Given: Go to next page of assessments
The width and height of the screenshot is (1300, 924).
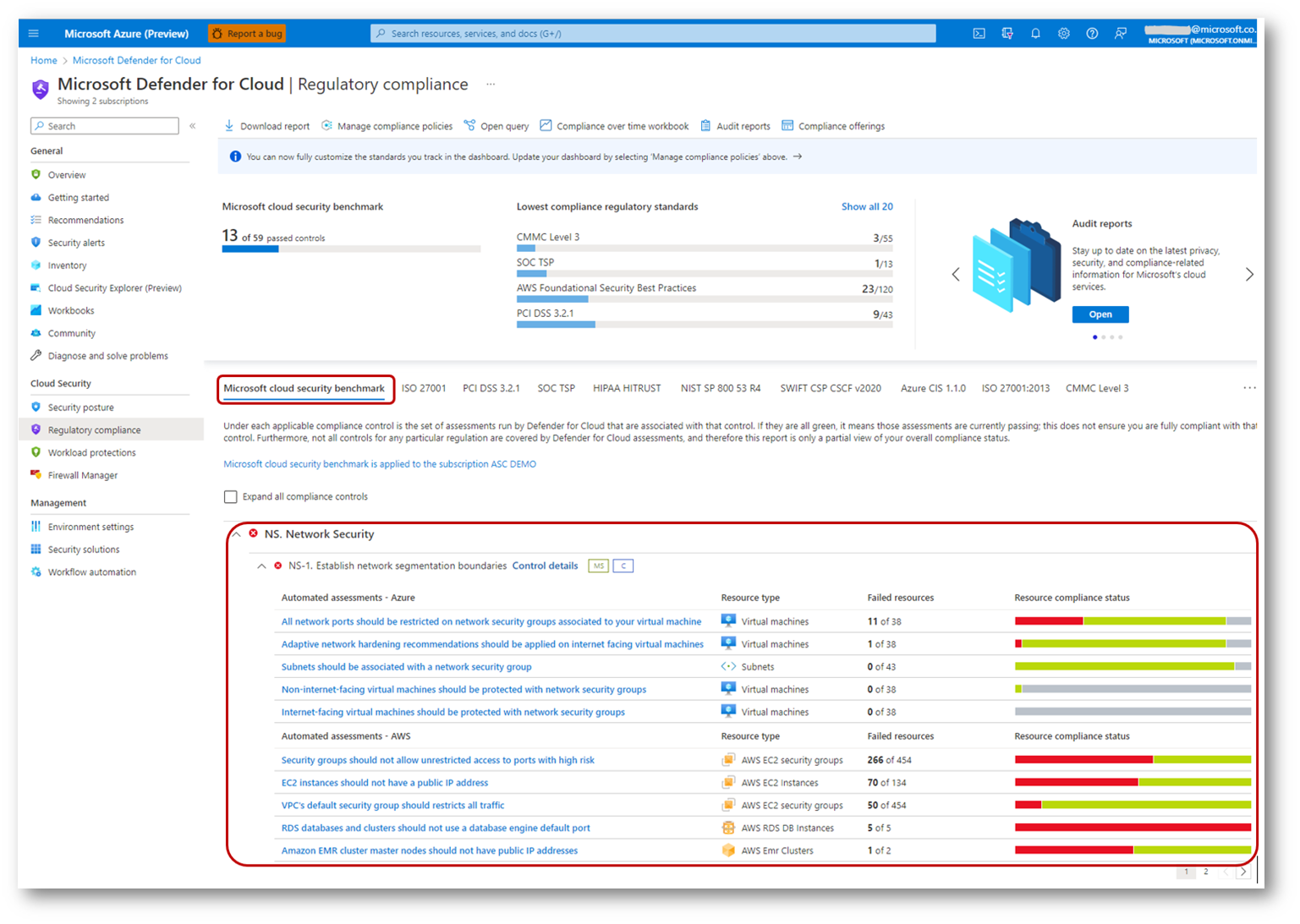Looking at the screenshot, I should point(1243,872).
